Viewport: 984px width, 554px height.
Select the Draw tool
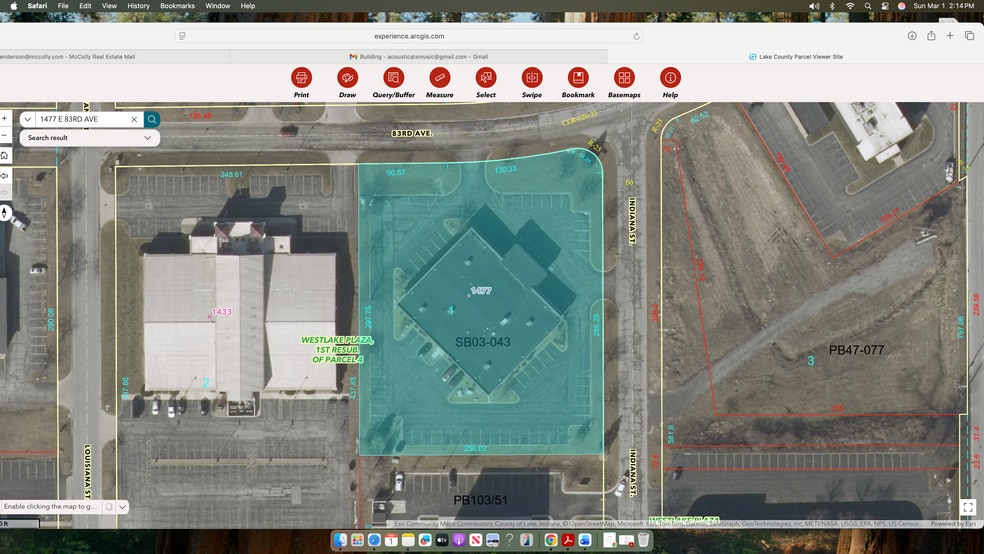(x=347, y=78)
